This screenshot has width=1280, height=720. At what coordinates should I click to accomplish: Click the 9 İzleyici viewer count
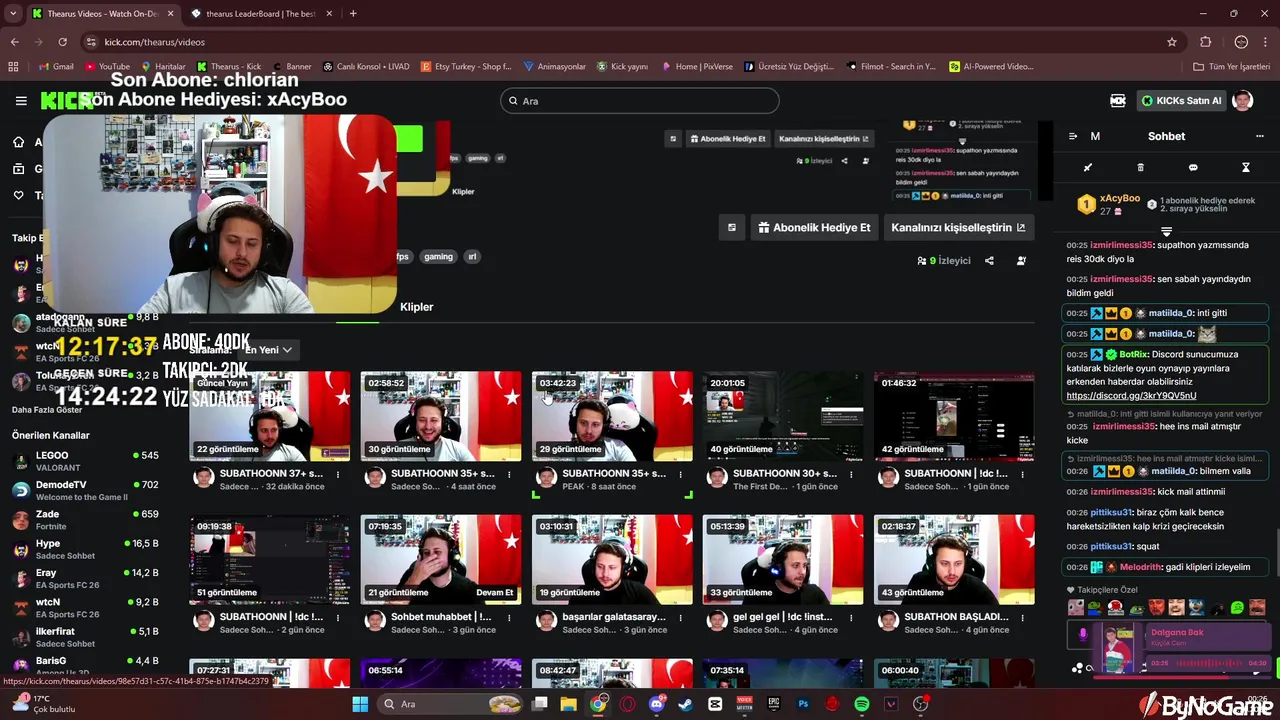click(x=944, y=260)
